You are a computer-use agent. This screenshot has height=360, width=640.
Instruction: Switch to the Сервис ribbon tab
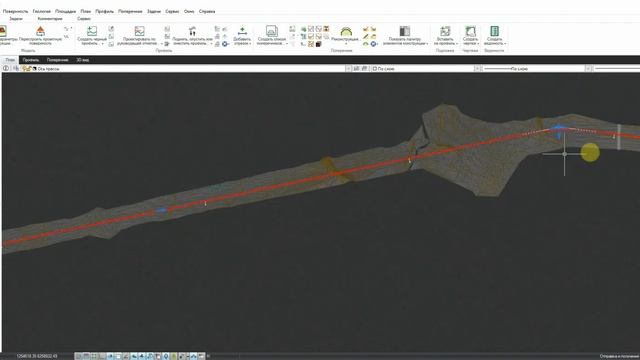(84, 19)
